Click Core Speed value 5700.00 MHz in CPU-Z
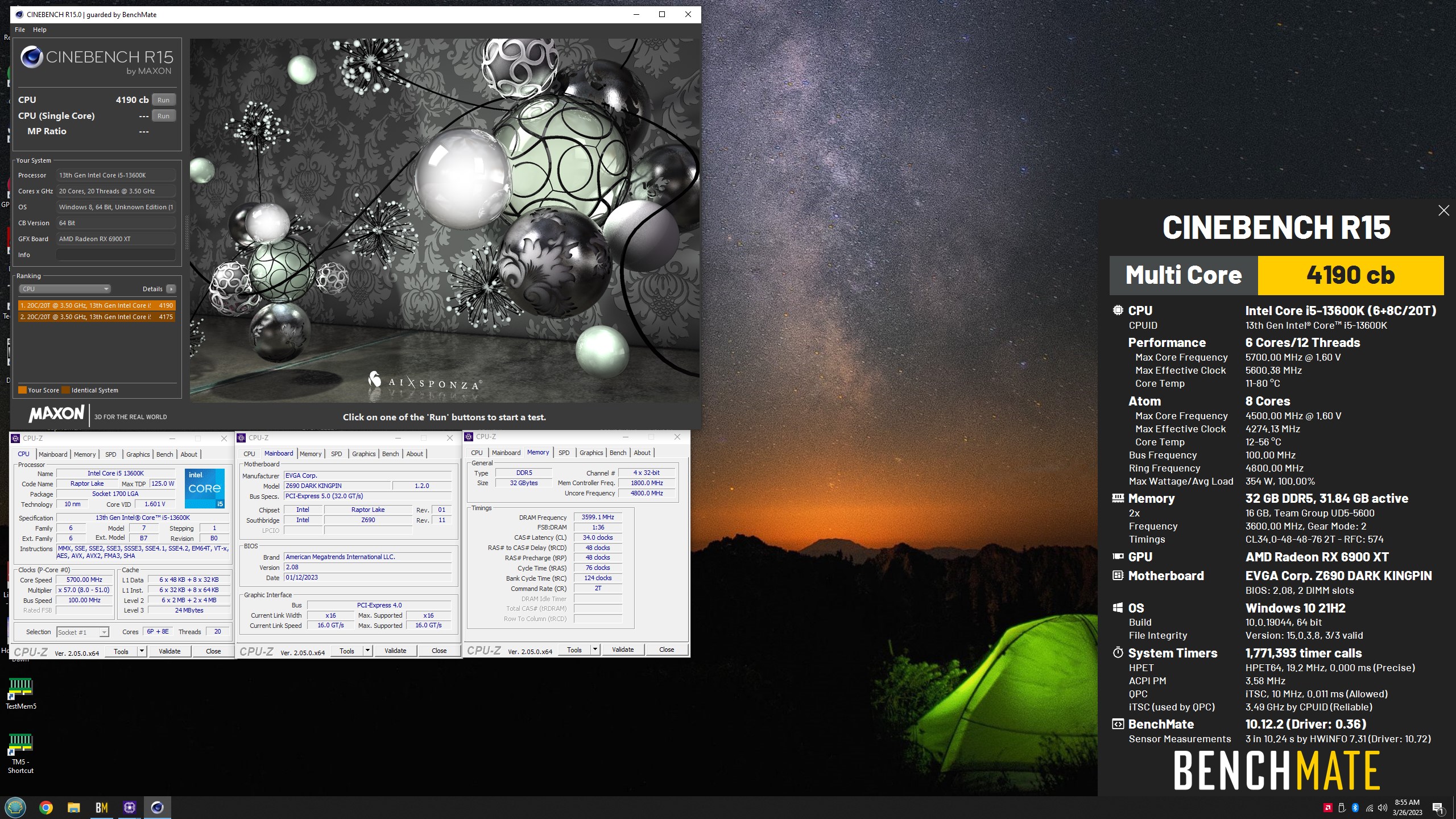1456x819 pixels. point(85,580)
